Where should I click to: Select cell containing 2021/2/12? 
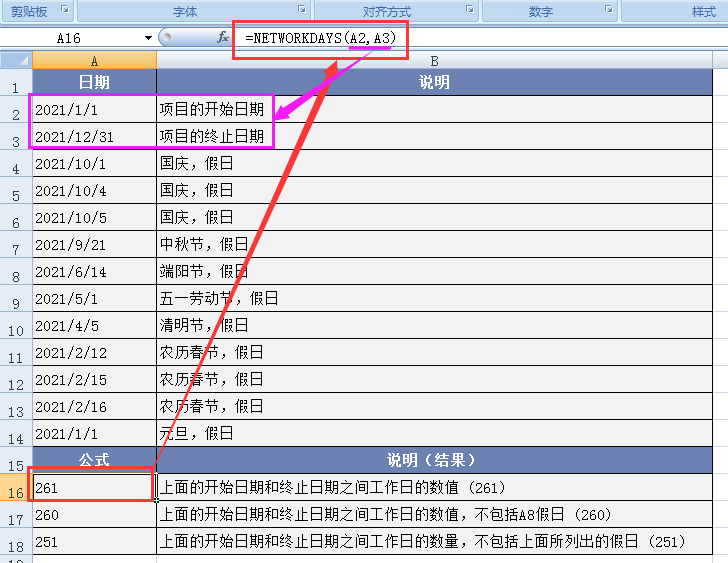(94, 352)
